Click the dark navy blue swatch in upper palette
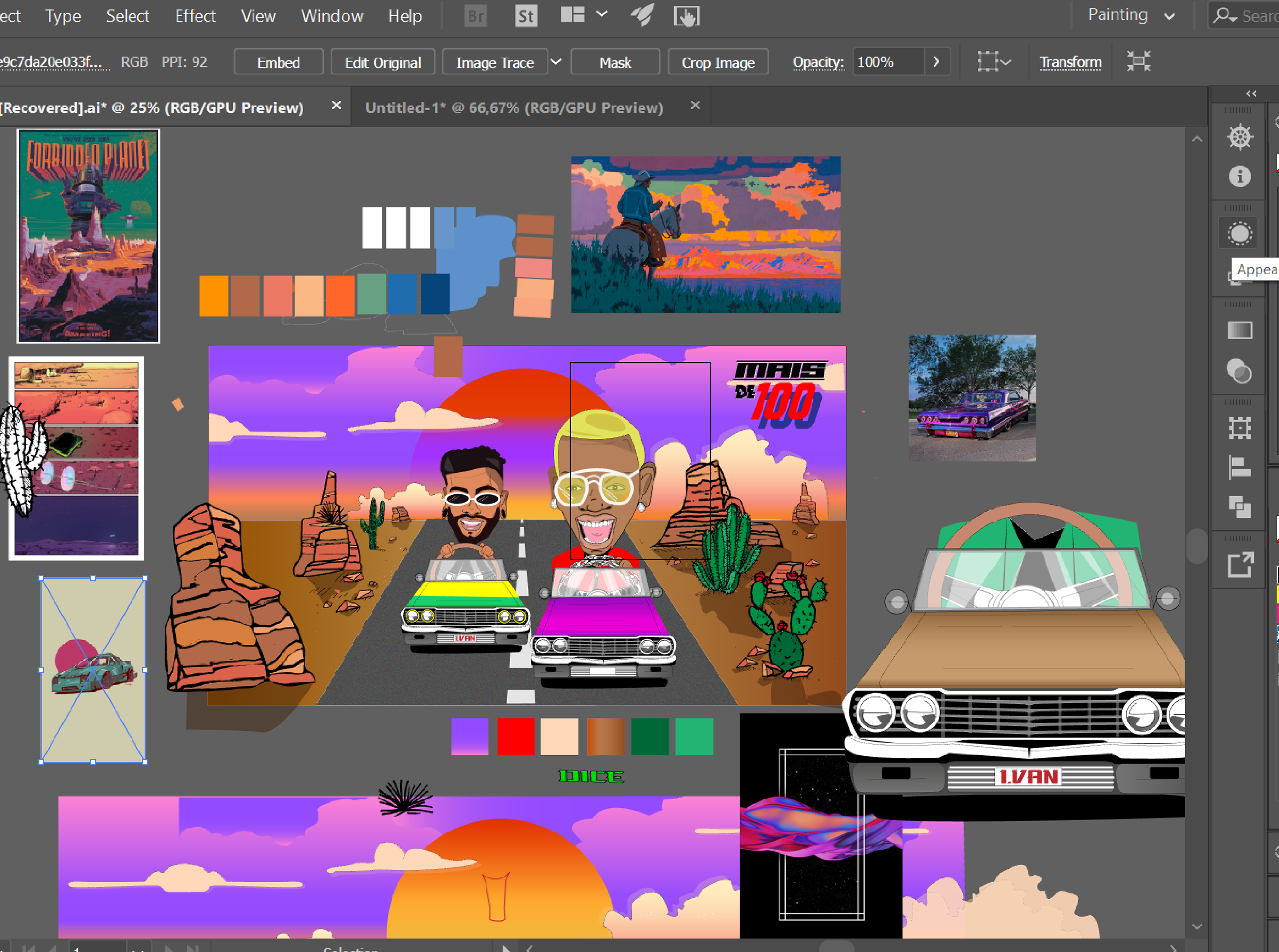The height and width of the screenshot is (952, 1279). coord(435,294)
